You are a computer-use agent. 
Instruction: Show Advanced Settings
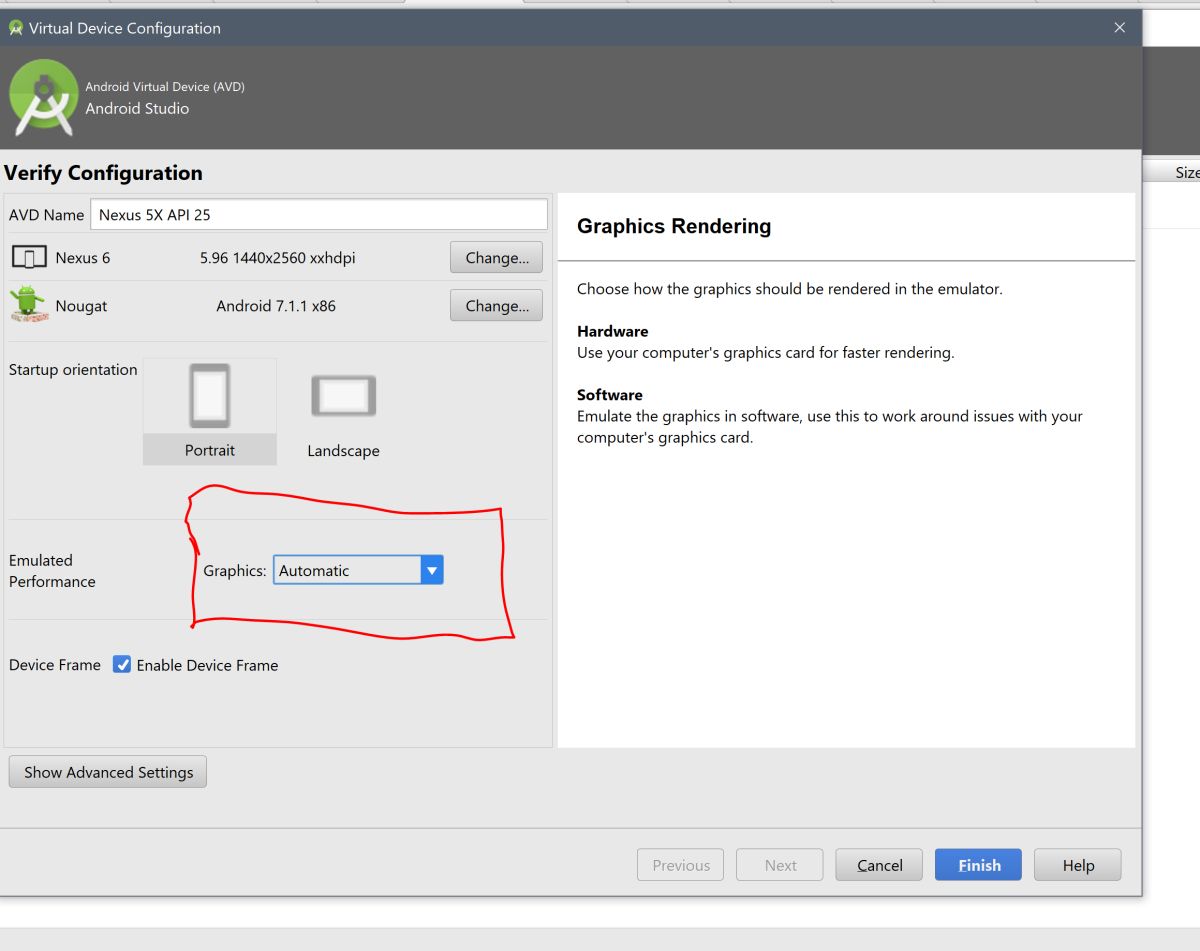tap(108, 772)
